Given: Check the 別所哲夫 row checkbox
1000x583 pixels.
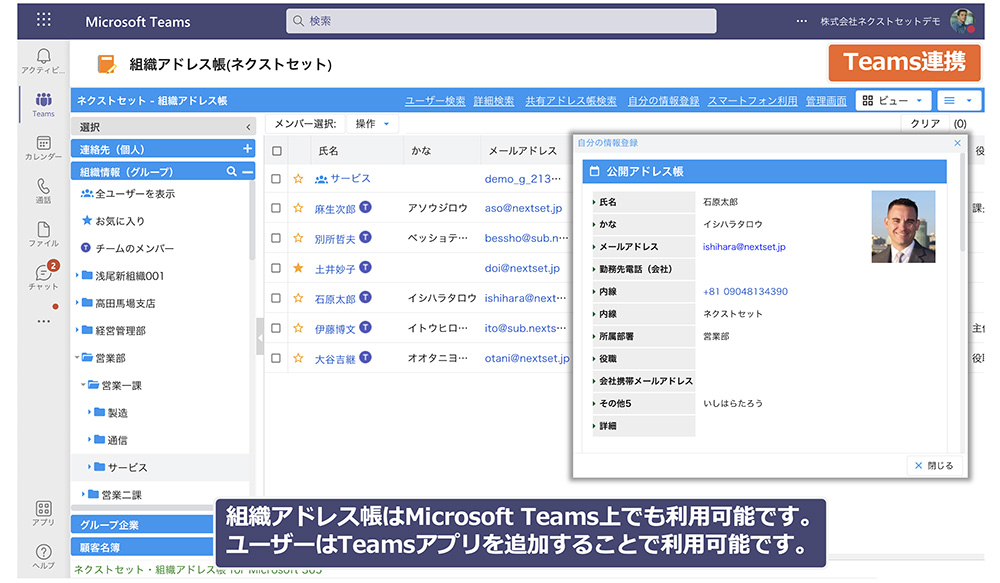Looking at the screenshot, I should point(276,238).
